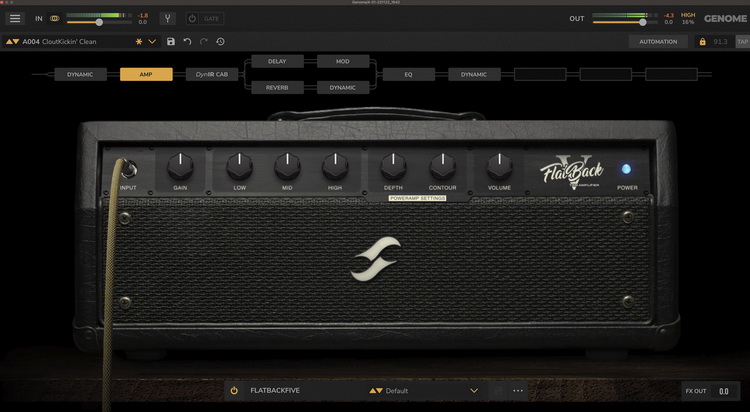Open the history clock icon
The image size is (750, 412).
pyautogui.click(x=221, y=42)
